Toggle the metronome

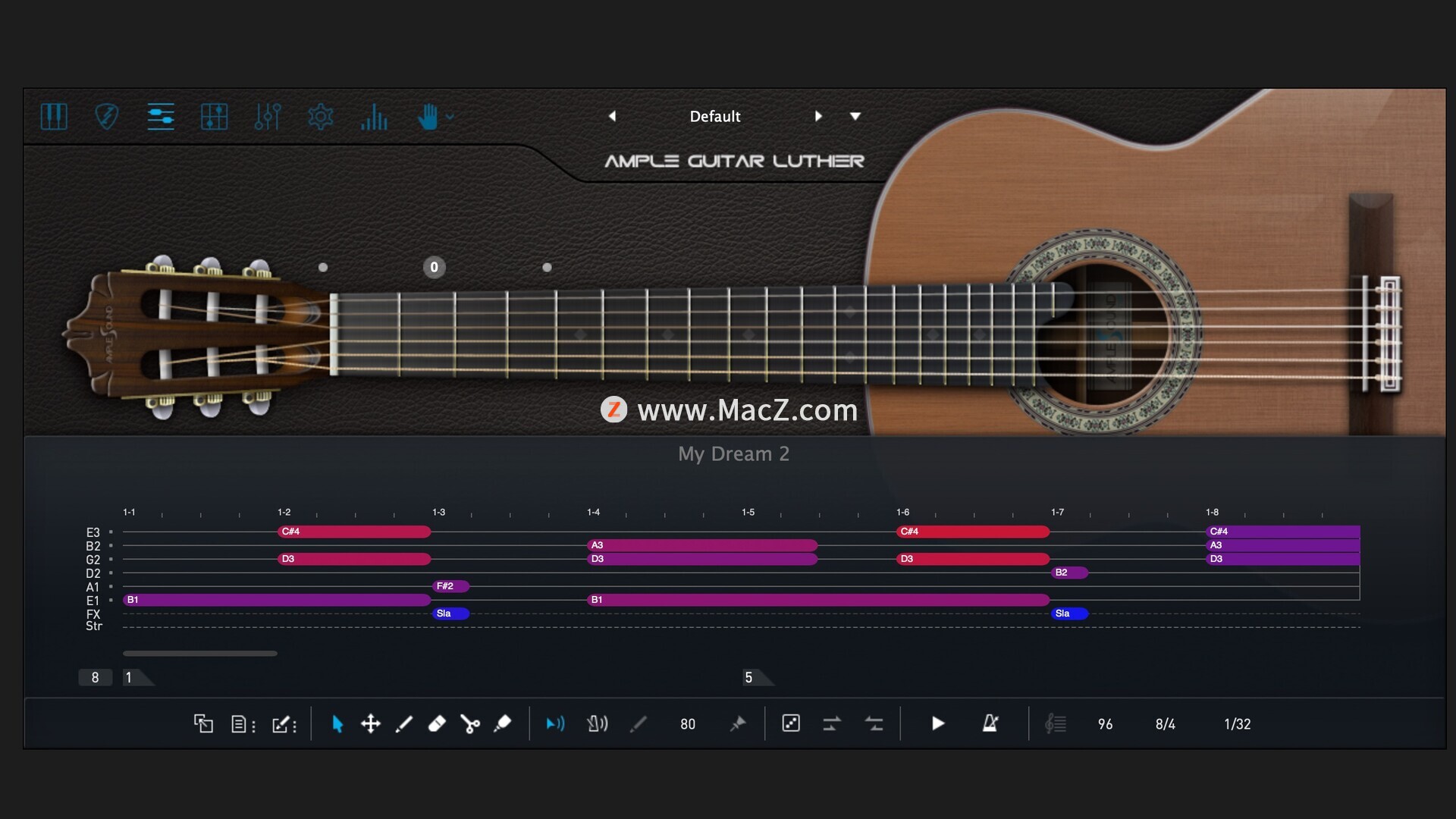(990, 723)
